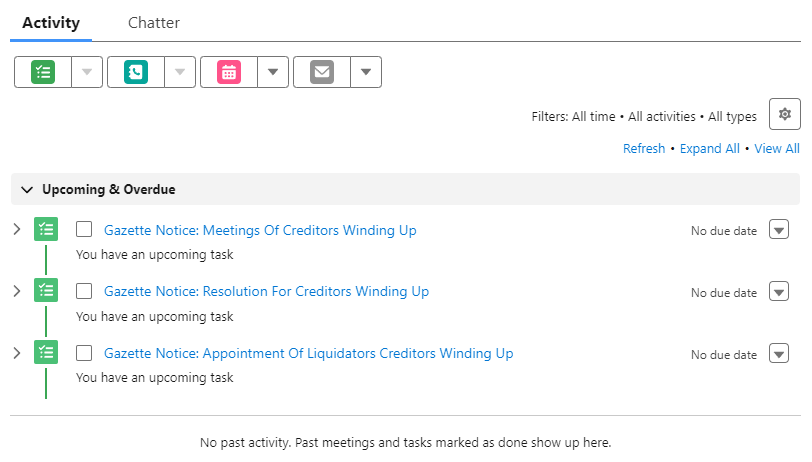Open timeline settings gear icon
Viewport: 812px width, 462px height.
(x=785, y=114)
